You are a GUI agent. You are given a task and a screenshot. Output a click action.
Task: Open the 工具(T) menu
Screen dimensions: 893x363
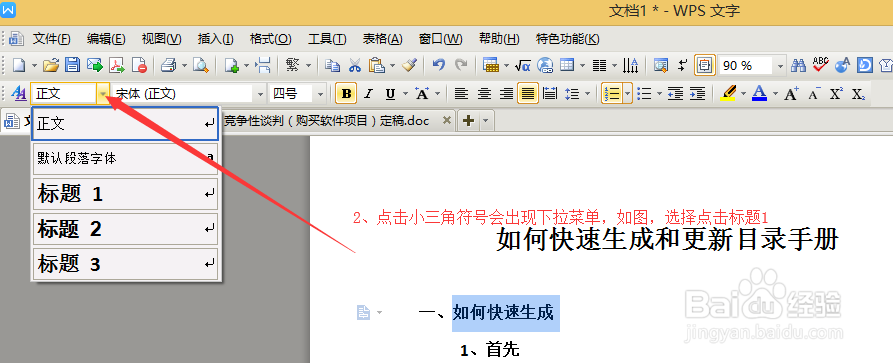(x=327, y=39)
